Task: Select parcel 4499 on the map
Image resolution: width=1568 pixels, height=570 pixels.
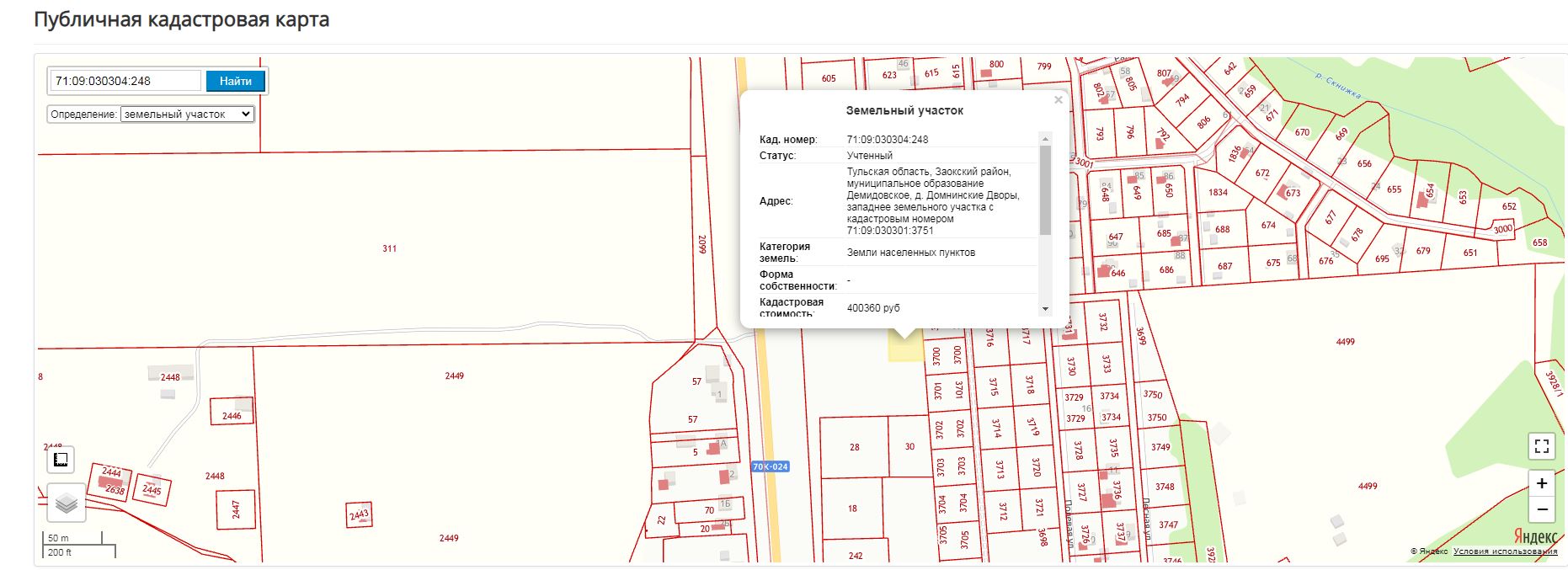Action: coord(1345,342)
